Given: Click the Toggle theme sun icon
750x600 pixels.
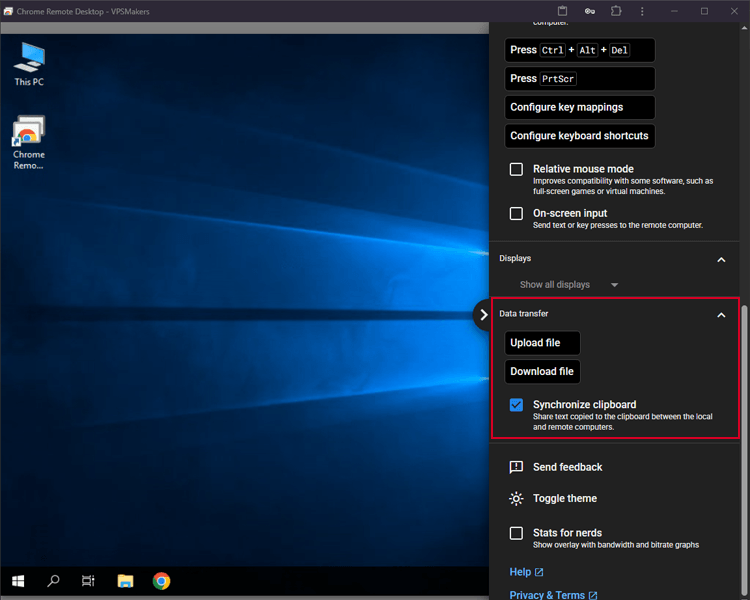Looking at the screenshot, I should click(516, 499).
